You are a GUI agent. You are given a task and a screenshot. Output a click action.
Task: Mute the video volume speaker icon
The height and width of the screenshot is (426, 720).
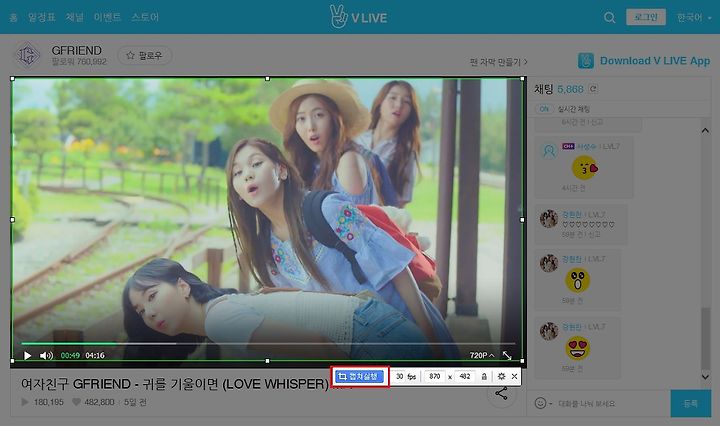46,356
